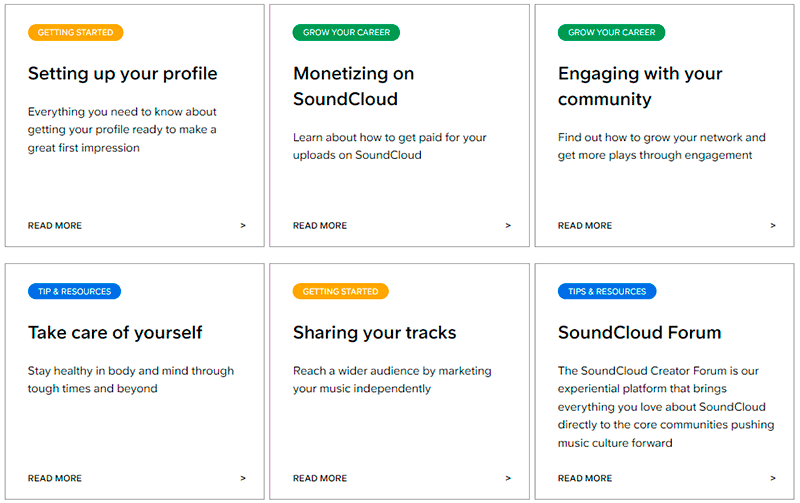This screenshot has width=800, height=503.
Task: Click description 'Everything you need to know about'
Action: coord(122,112)
